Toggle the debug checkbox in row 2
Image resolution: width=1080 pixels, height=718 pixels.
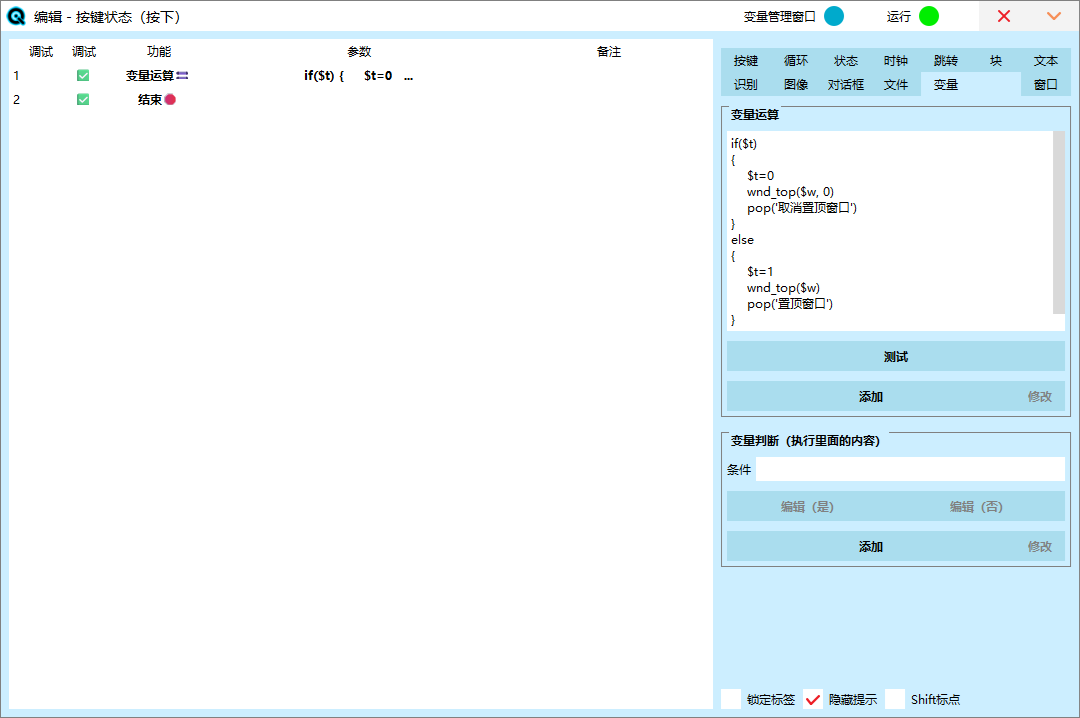[83, 100]
